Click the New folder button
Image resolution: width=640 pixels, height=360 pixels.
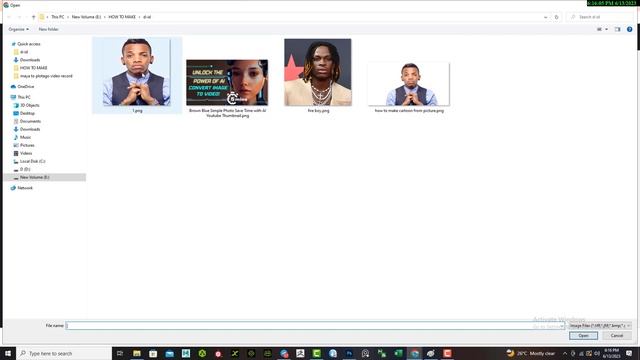coord(49,29)
